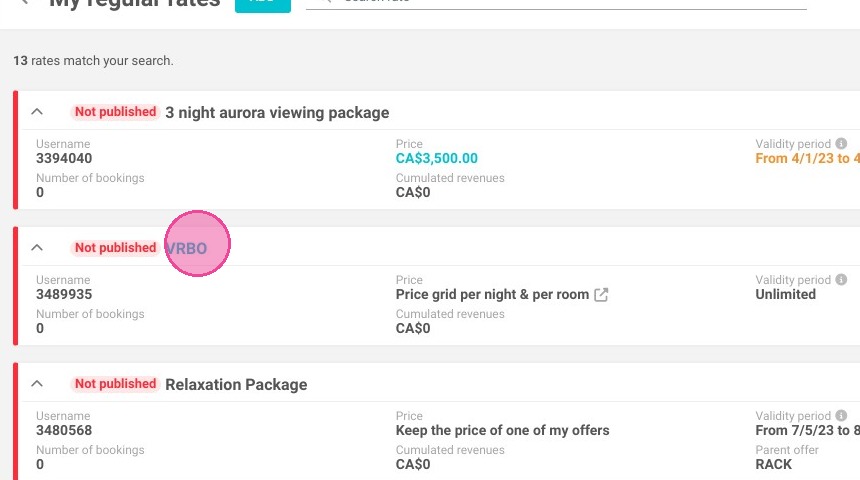Open Price grid per night & per room
860x480 pixels.
tap(493, 295)
